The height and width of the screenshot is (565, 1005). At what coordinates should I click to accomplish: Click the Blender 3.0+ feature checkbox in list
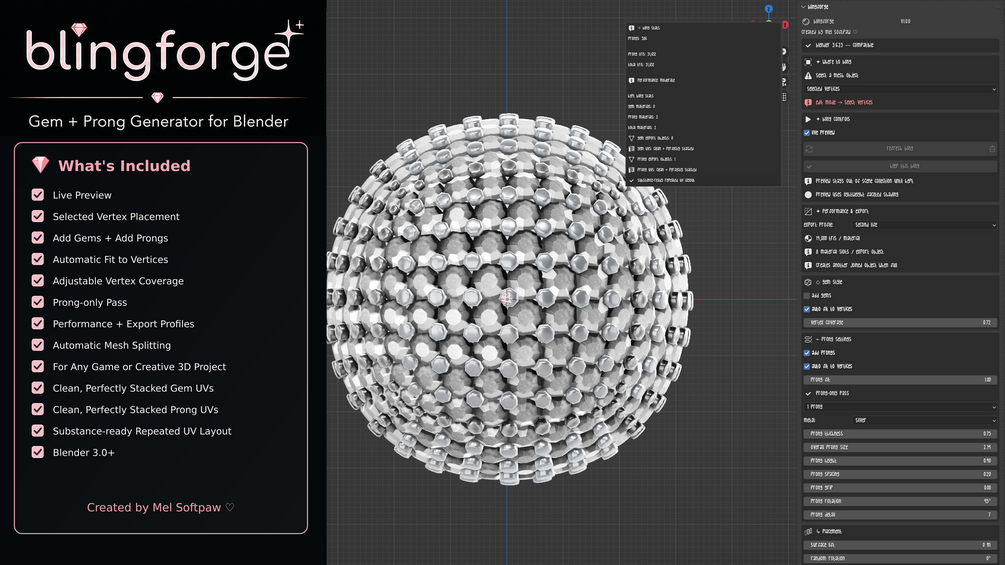38,452
